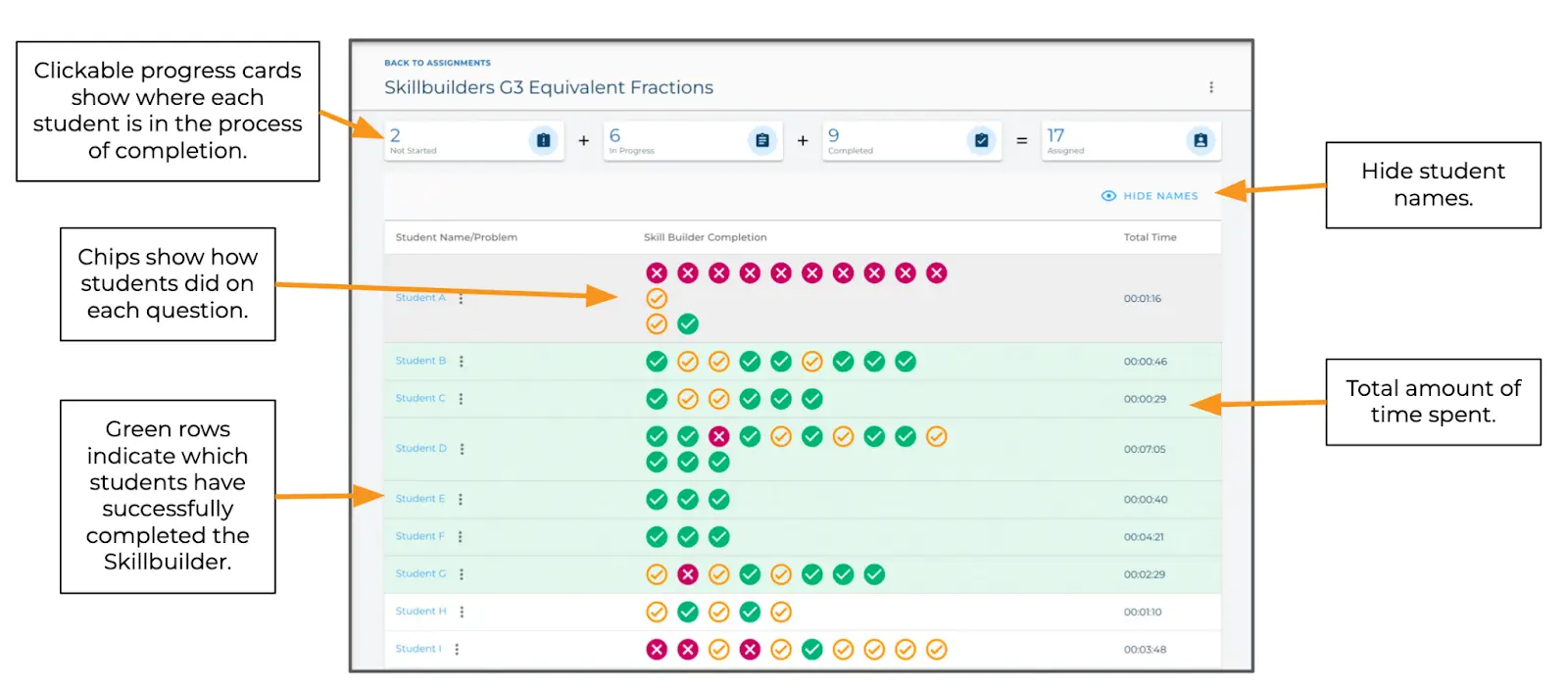Click Student F's first green check chip

point(657,537)
